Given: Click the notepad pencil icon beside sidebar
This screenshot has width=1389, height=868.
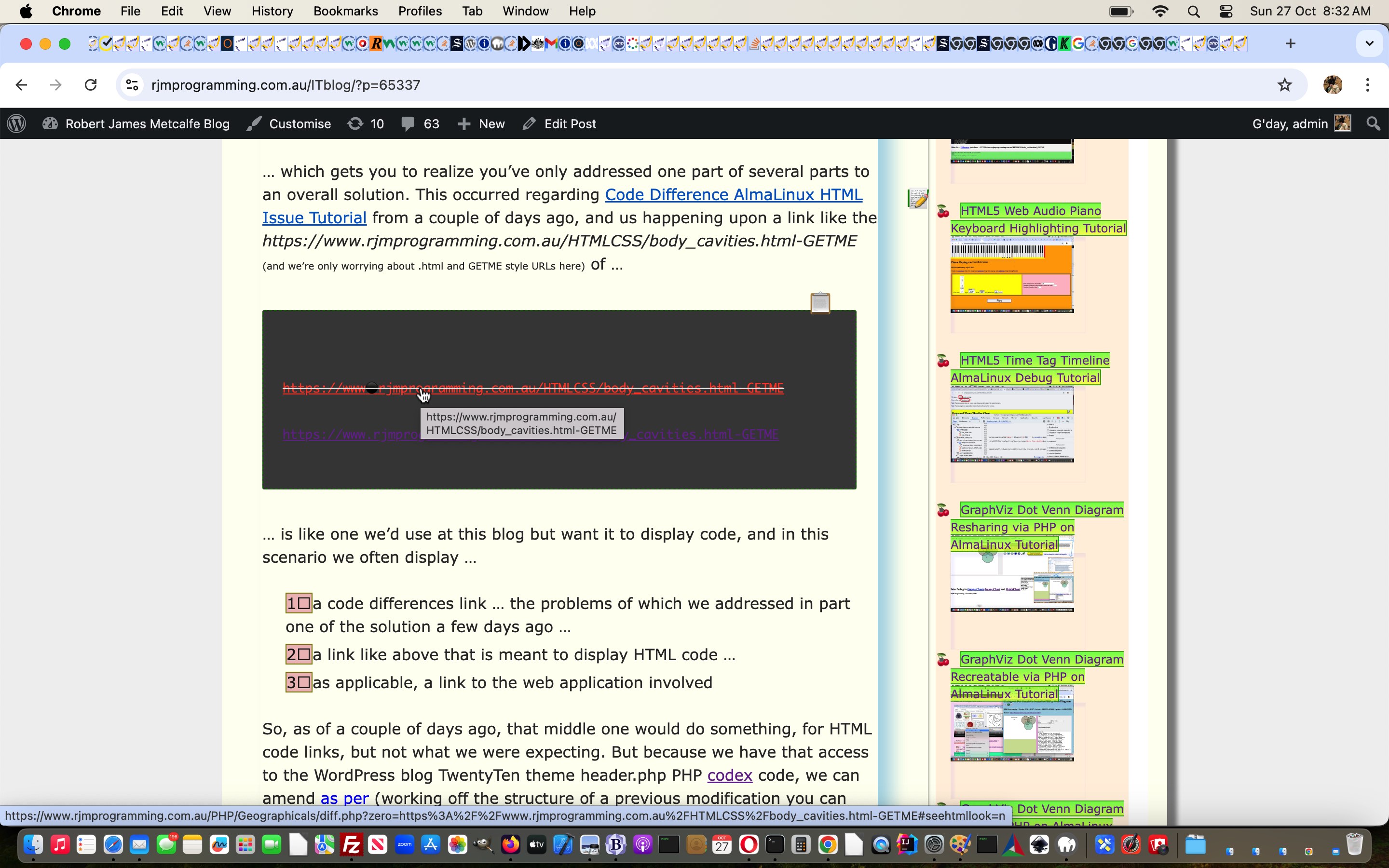Looking at the screenshot, I should 918,199.
